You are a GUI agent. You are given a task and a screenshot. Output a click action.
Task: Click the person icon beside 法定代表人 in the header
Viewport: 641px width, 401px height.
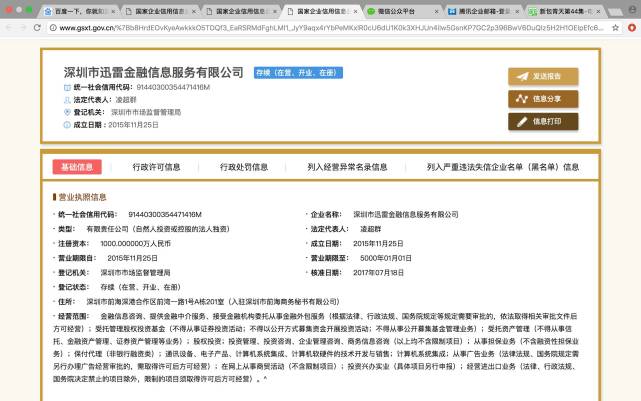(67, 100)
